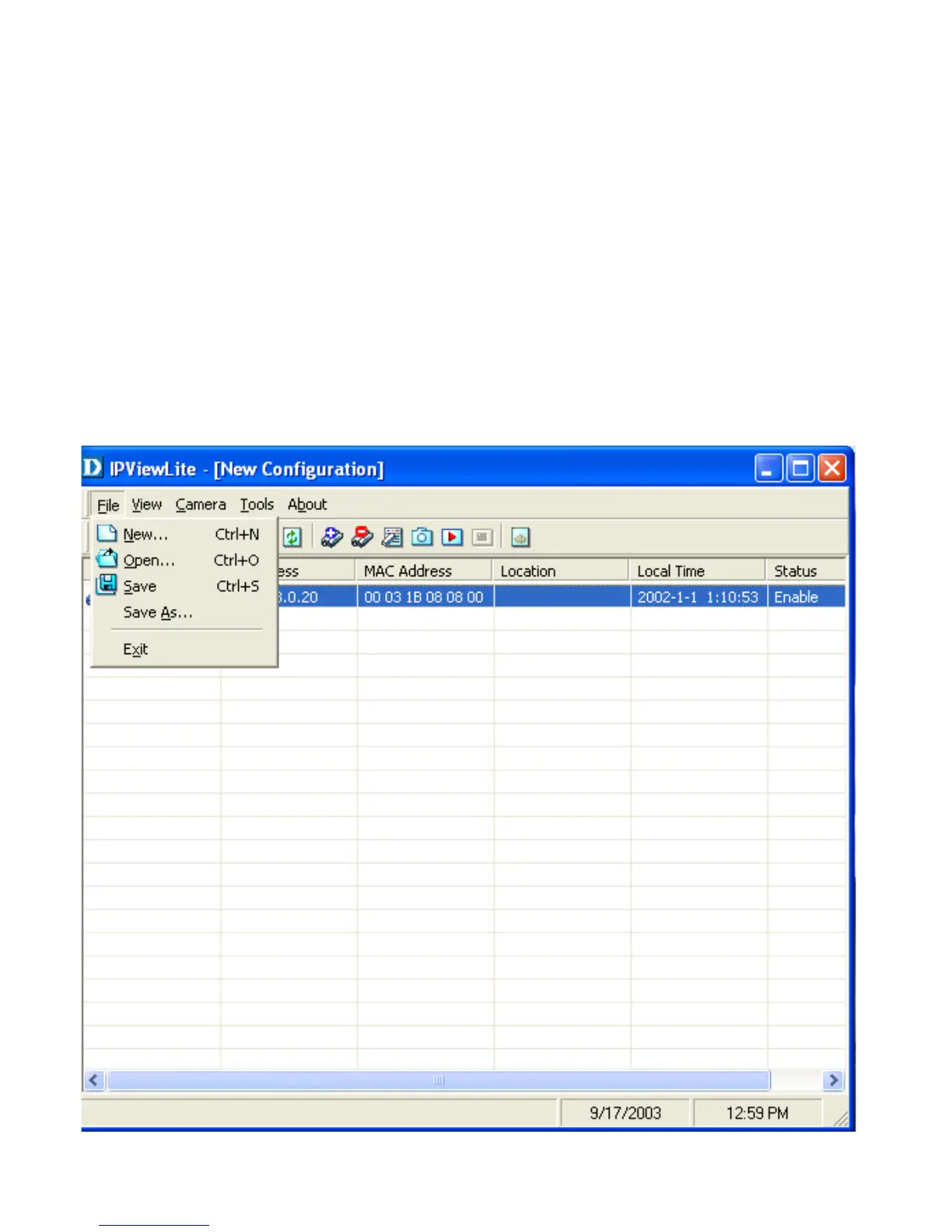The width and height of the screenshot is (952, 1232).
Task: Click the Local Time column header
Action: pyautogui.click(x=698, y=571)
